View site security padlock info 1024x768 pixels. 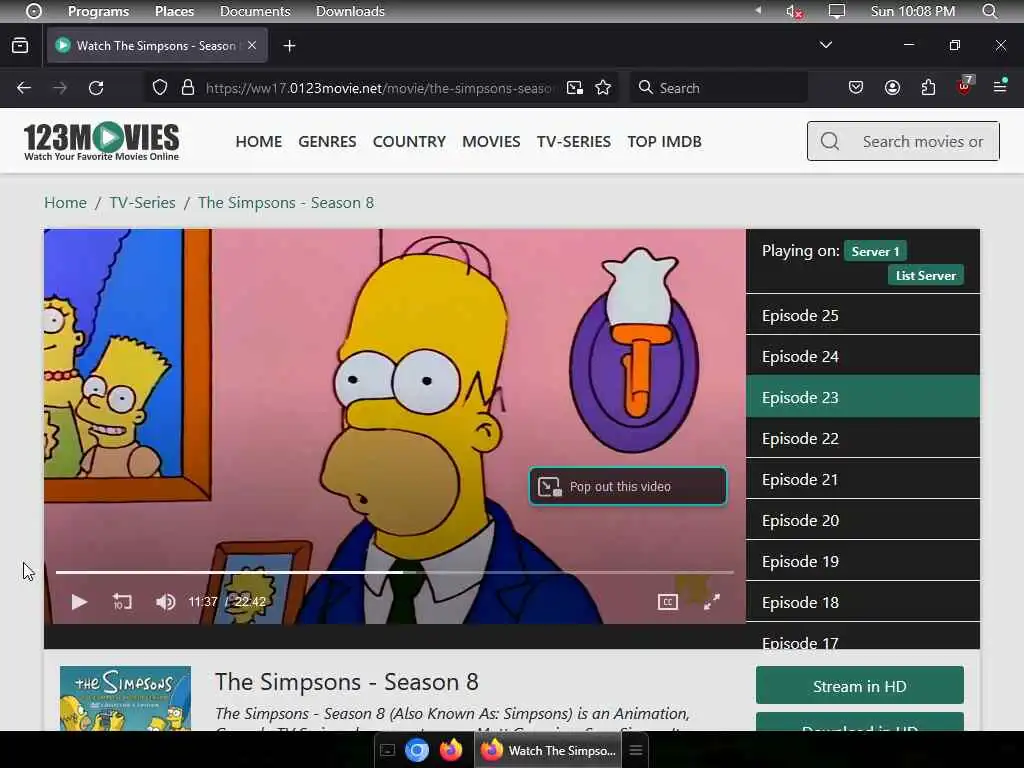[x=188, y=88]
